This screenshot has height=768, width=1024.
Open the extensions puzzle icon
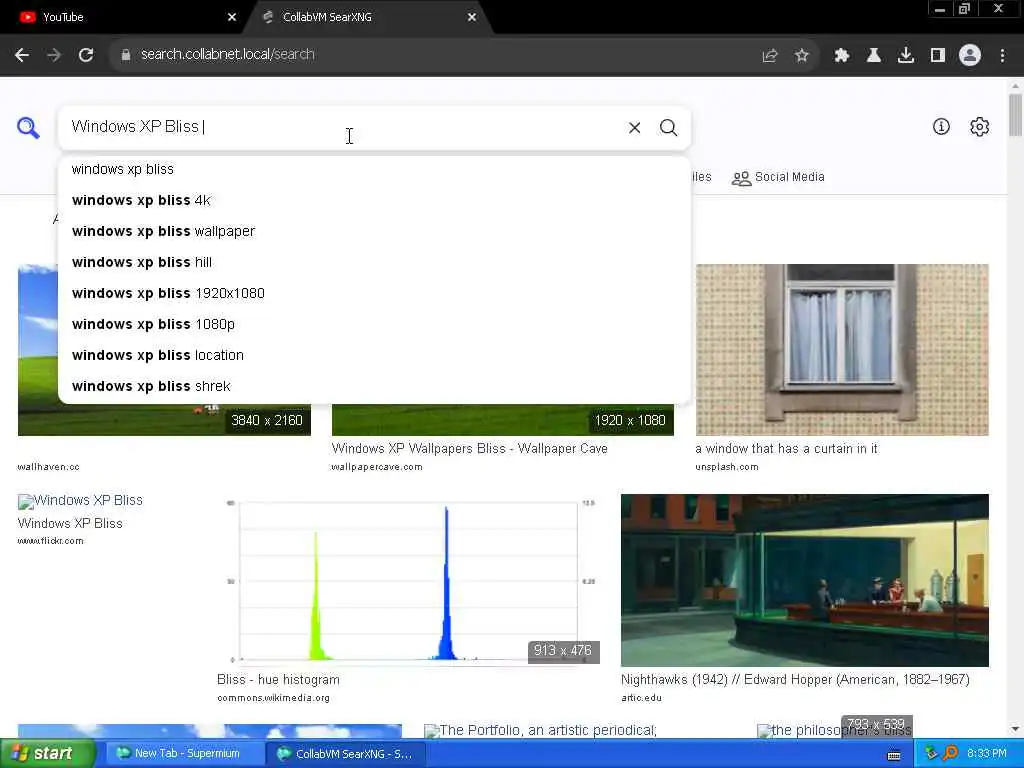coord(842,56)
